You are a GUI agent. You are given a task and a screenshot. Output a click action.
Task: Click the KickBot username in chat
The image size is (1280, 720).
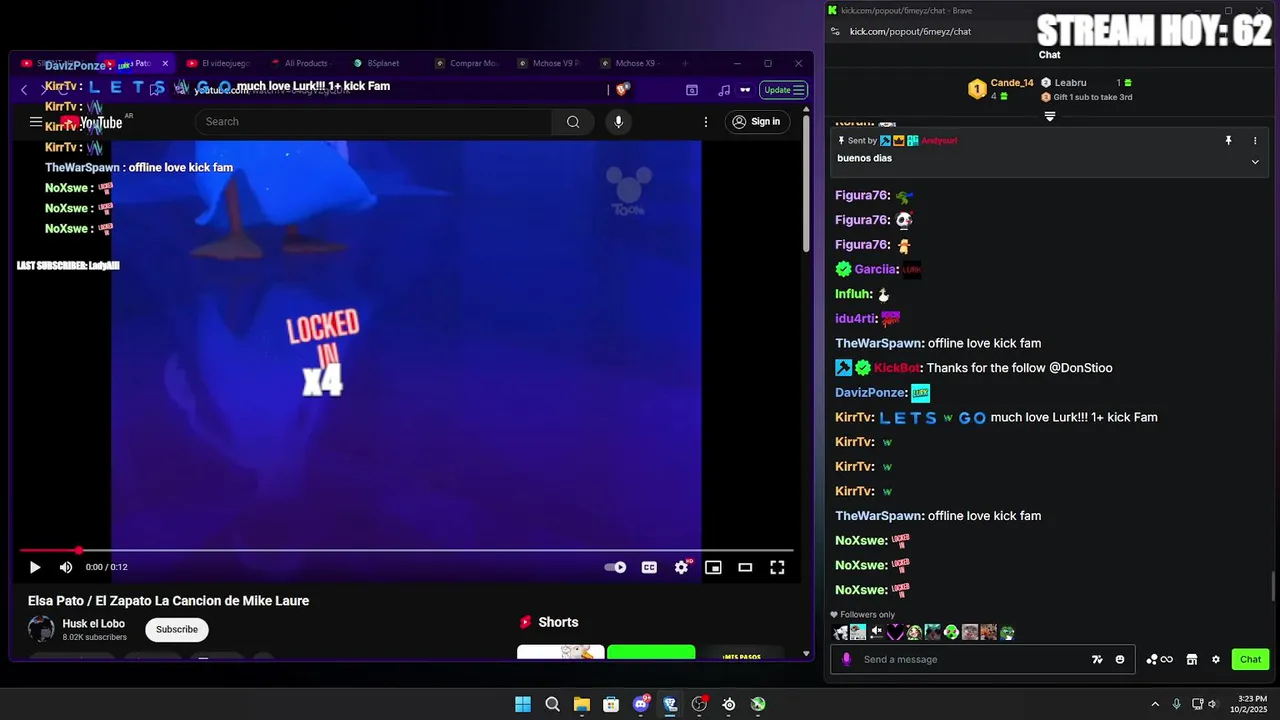[x=897, y=368]
